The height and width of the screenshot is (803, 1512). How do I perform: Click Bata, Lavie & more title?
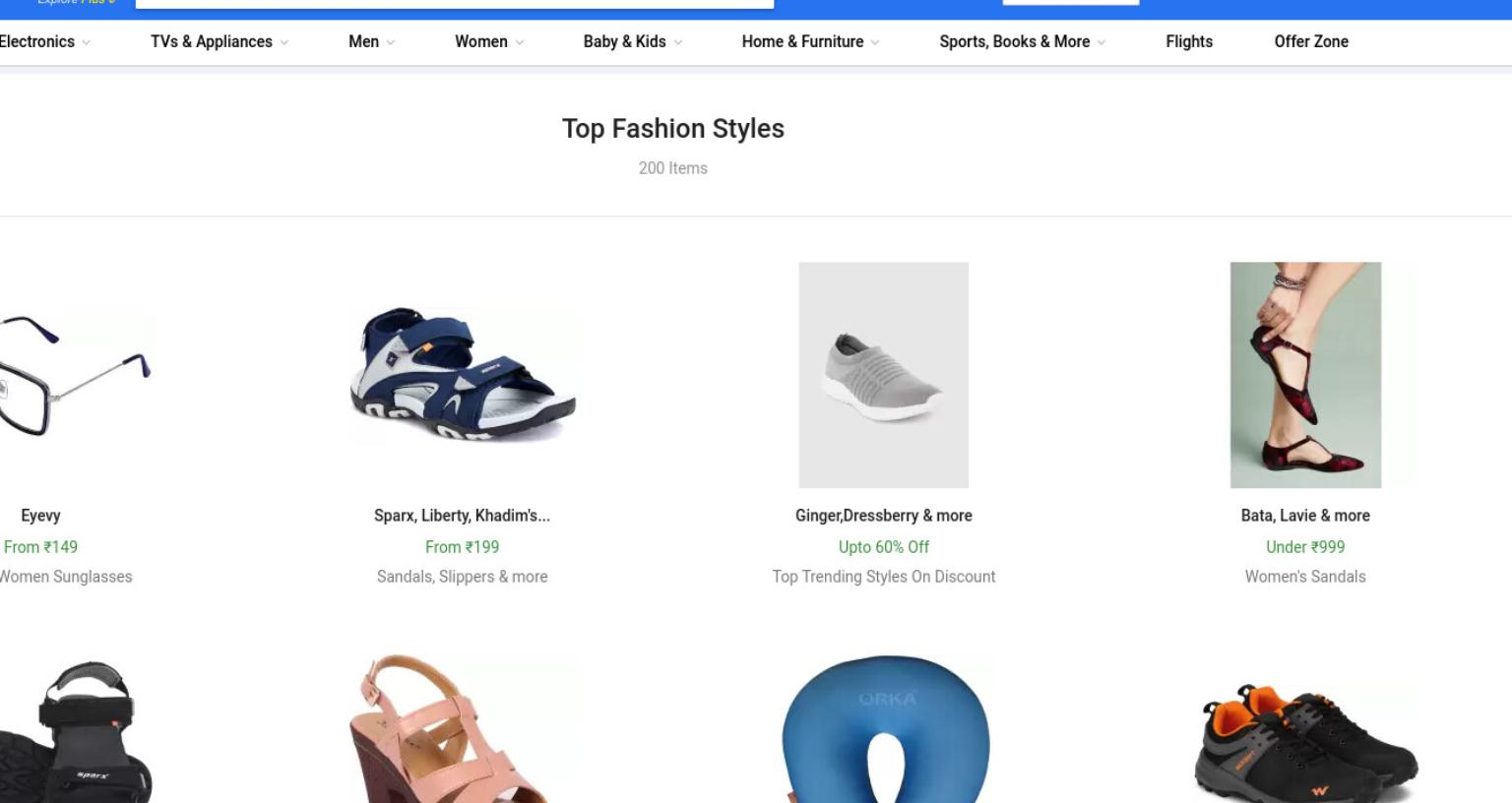click(x=1305, y=516)
